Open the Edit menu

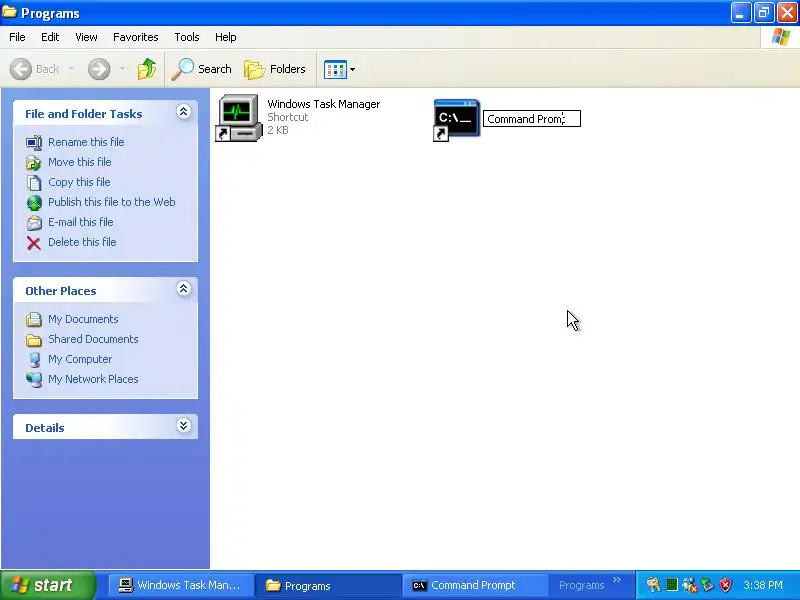click(x=50, y=37)
